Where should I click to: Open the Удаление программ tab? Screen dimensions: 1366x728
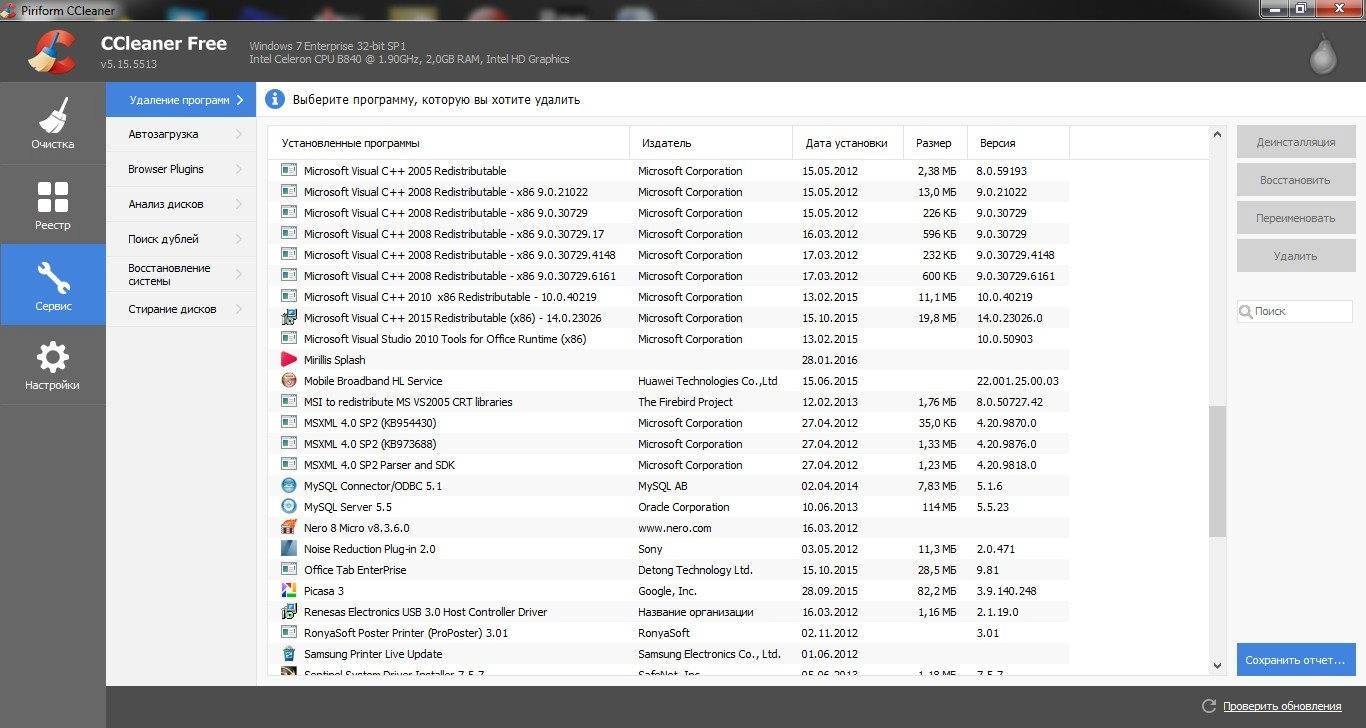(x=181, y=100)
